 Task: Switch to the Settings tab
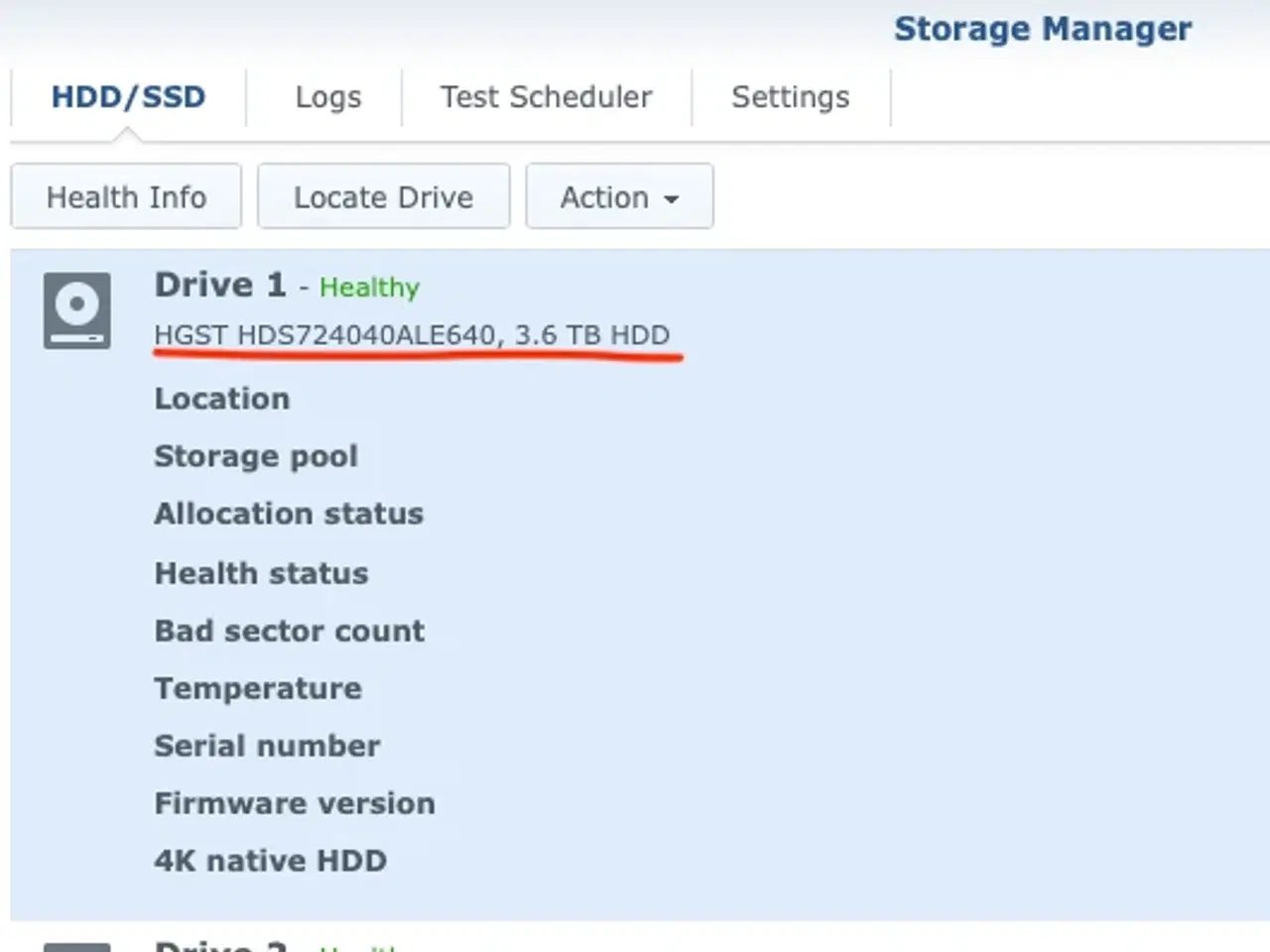tap(790, 97)
